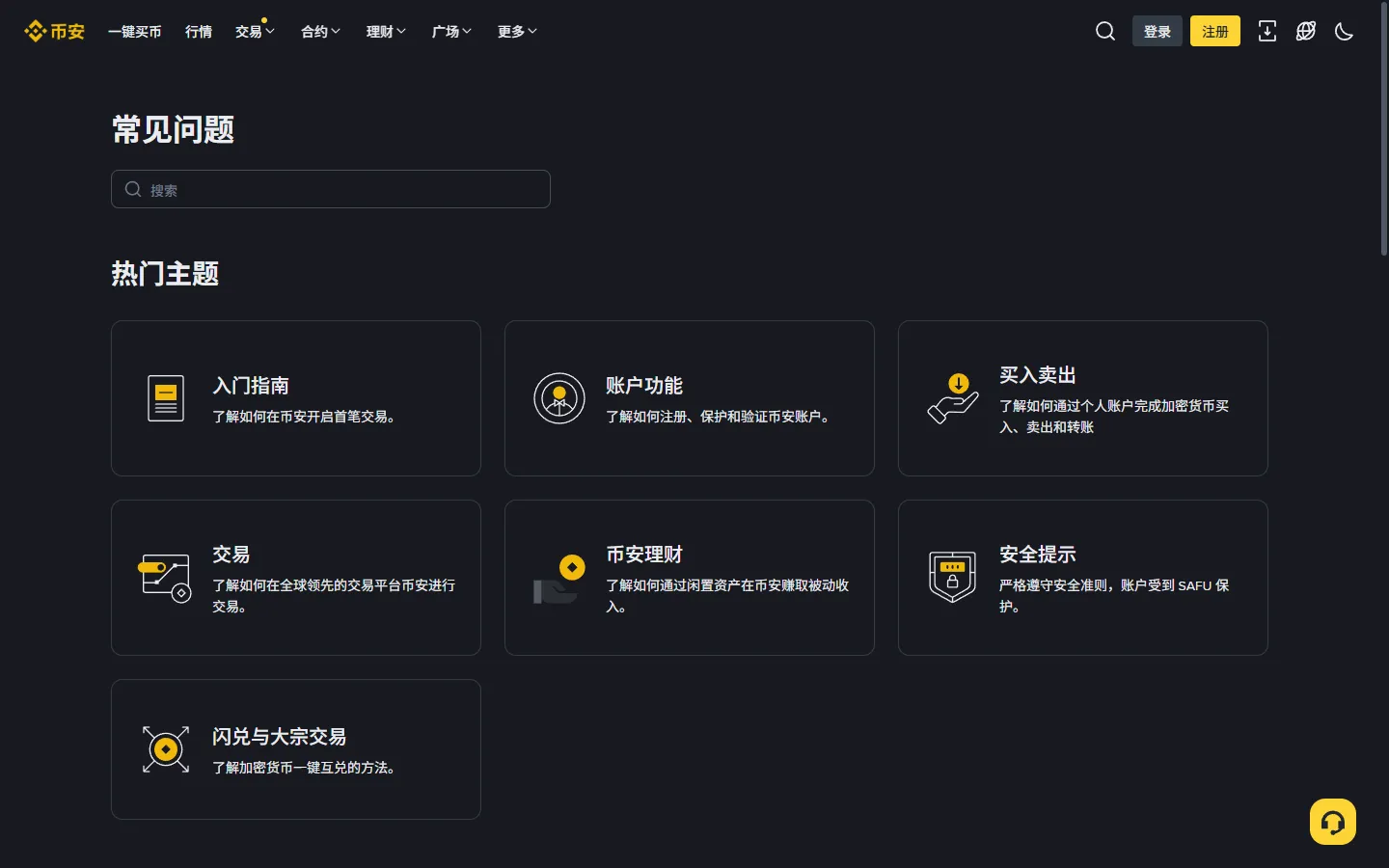Click text 了解如何在币安开启首笔交易。
This screenshot has height=868, width=1389.
[304, 417]
